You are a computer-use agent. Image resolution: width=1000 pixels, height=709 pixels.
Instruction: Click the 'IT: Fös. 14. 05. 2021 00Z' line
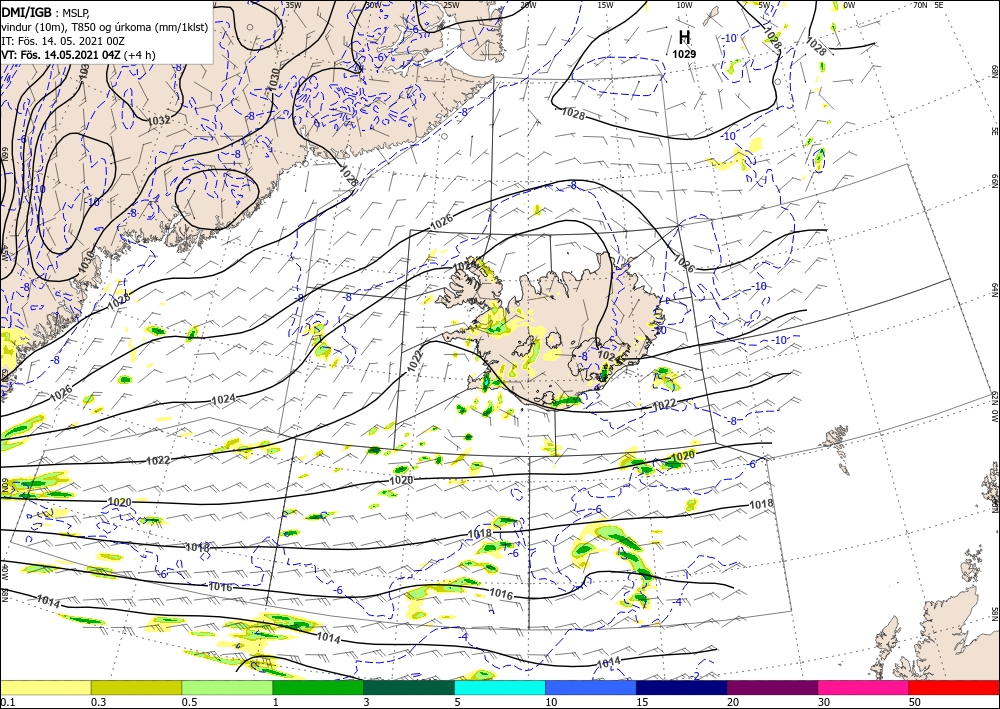[x=63, y=40]
